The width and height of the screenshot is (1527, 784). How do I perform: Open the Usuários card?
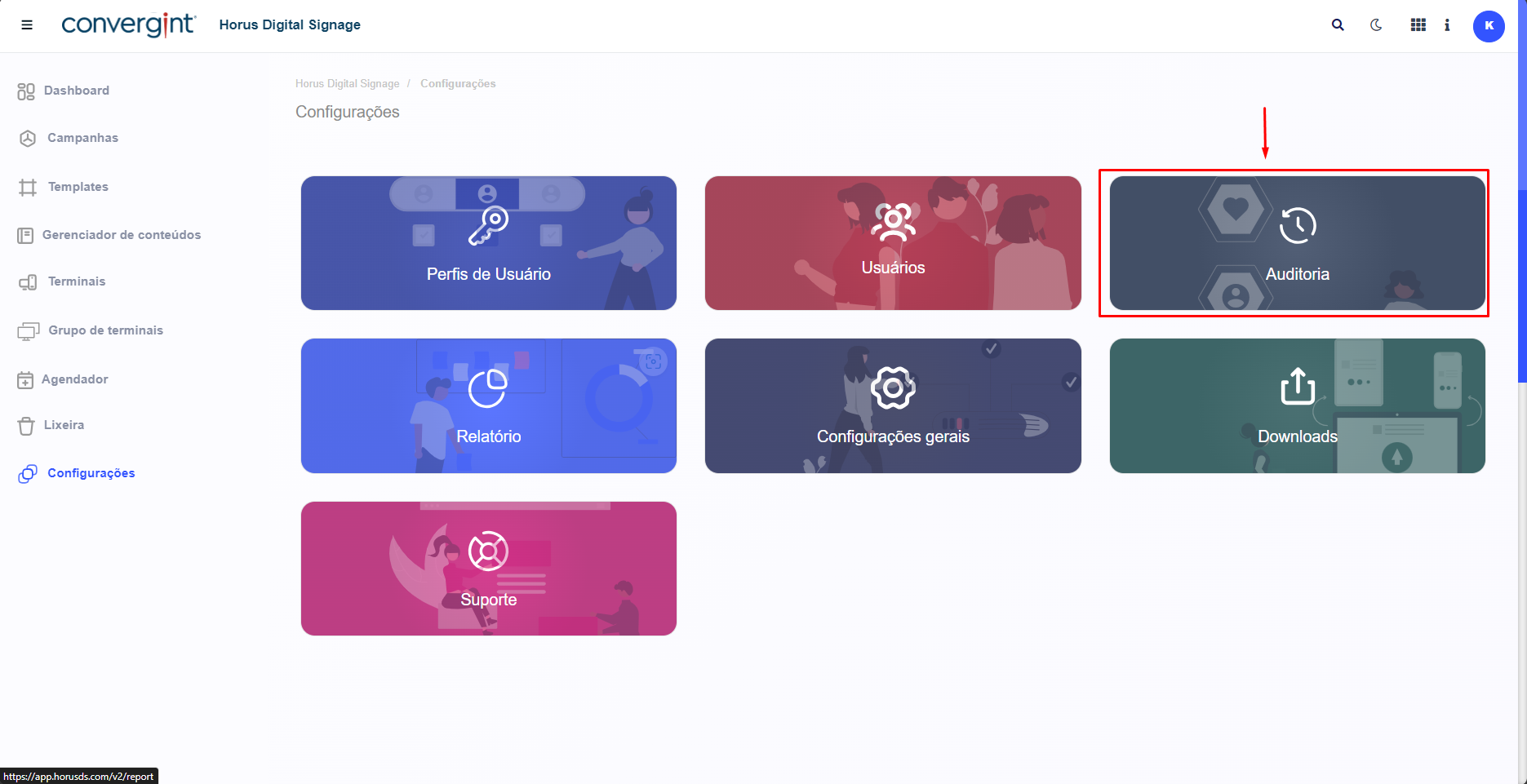(893, 243)
